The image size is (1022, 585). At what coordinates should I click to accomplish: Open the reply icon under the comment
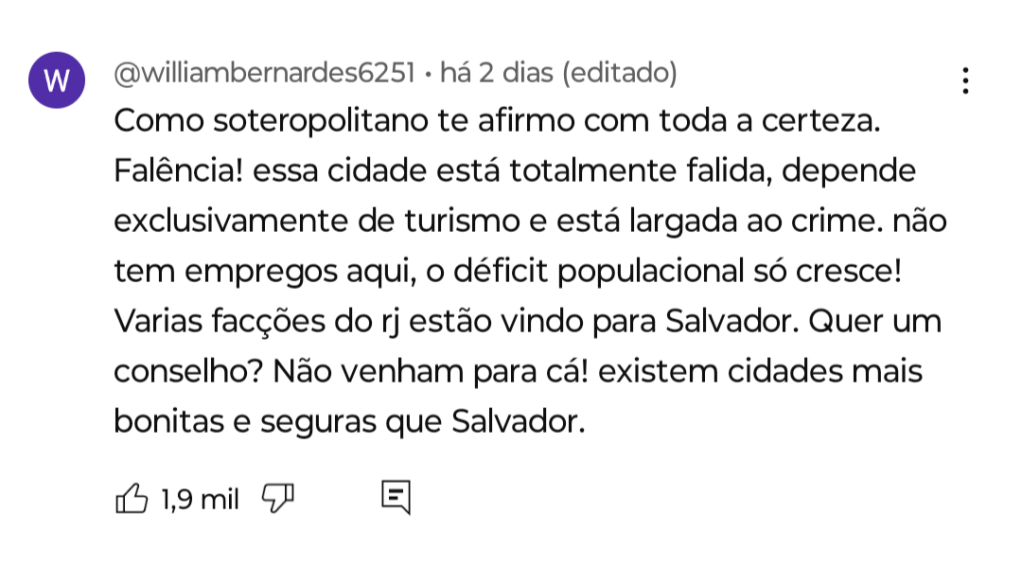click(x=396, y=497)
